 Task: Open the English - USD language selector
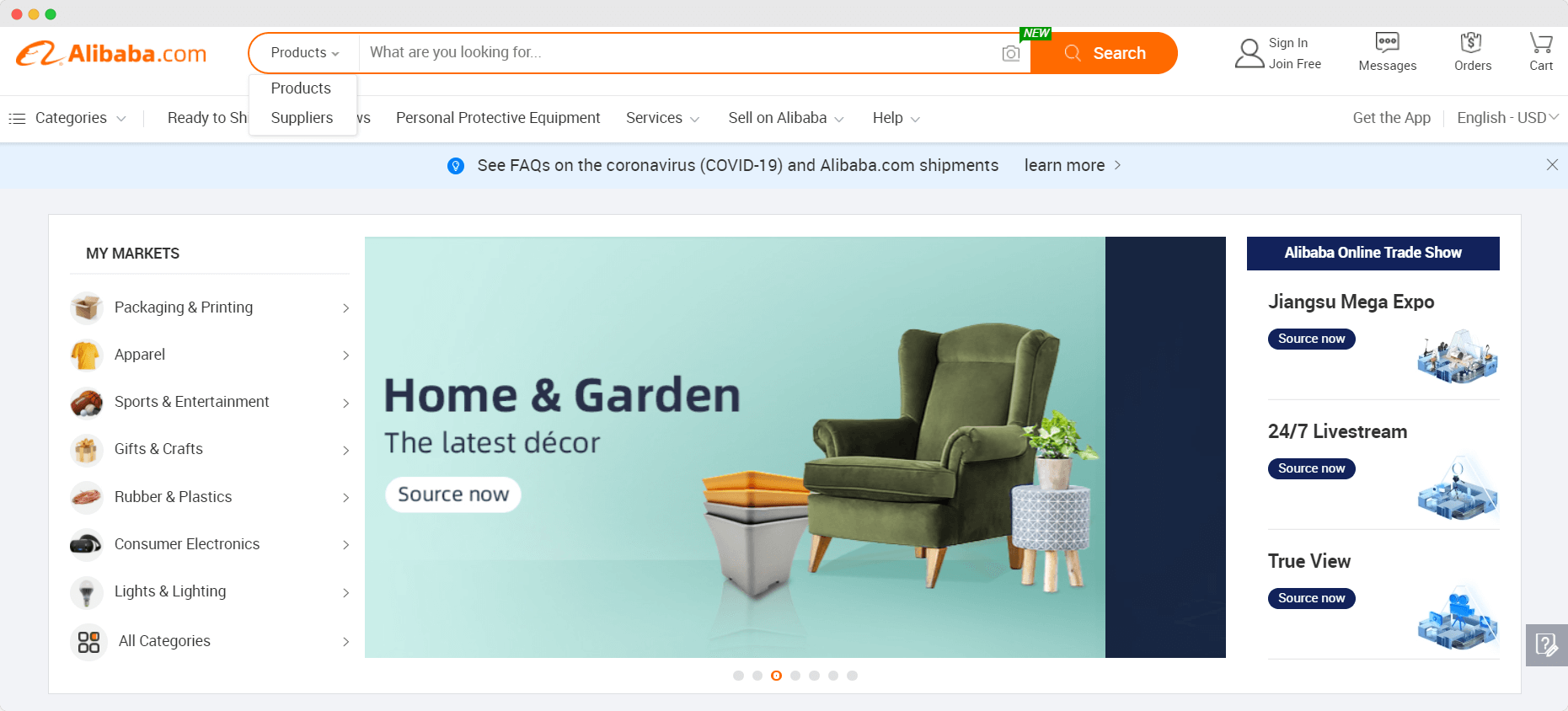1507,118
